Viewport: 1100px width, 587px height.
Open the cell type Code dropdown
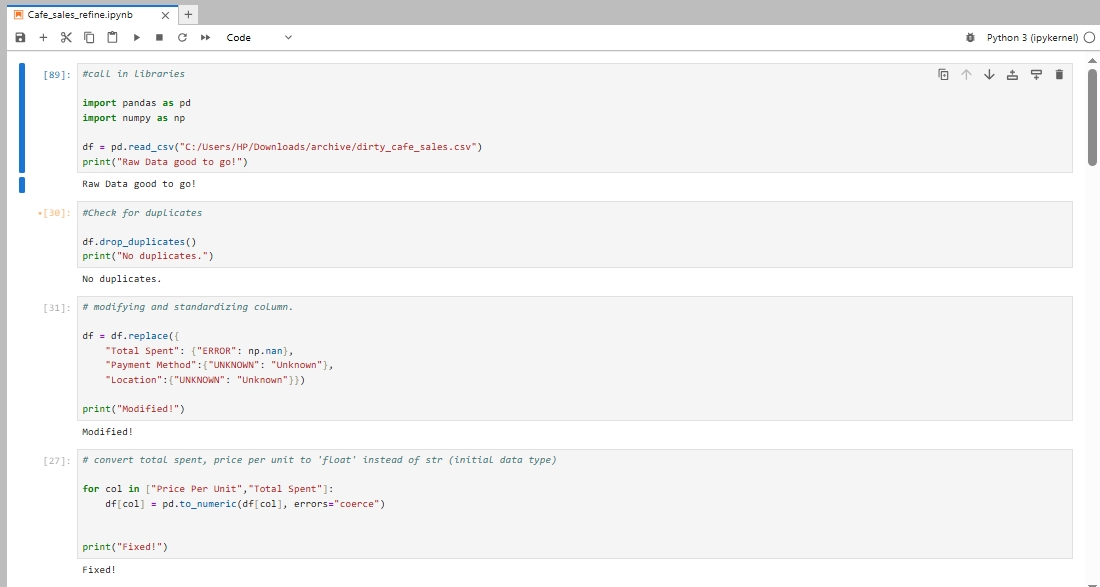tap(259, 38)
